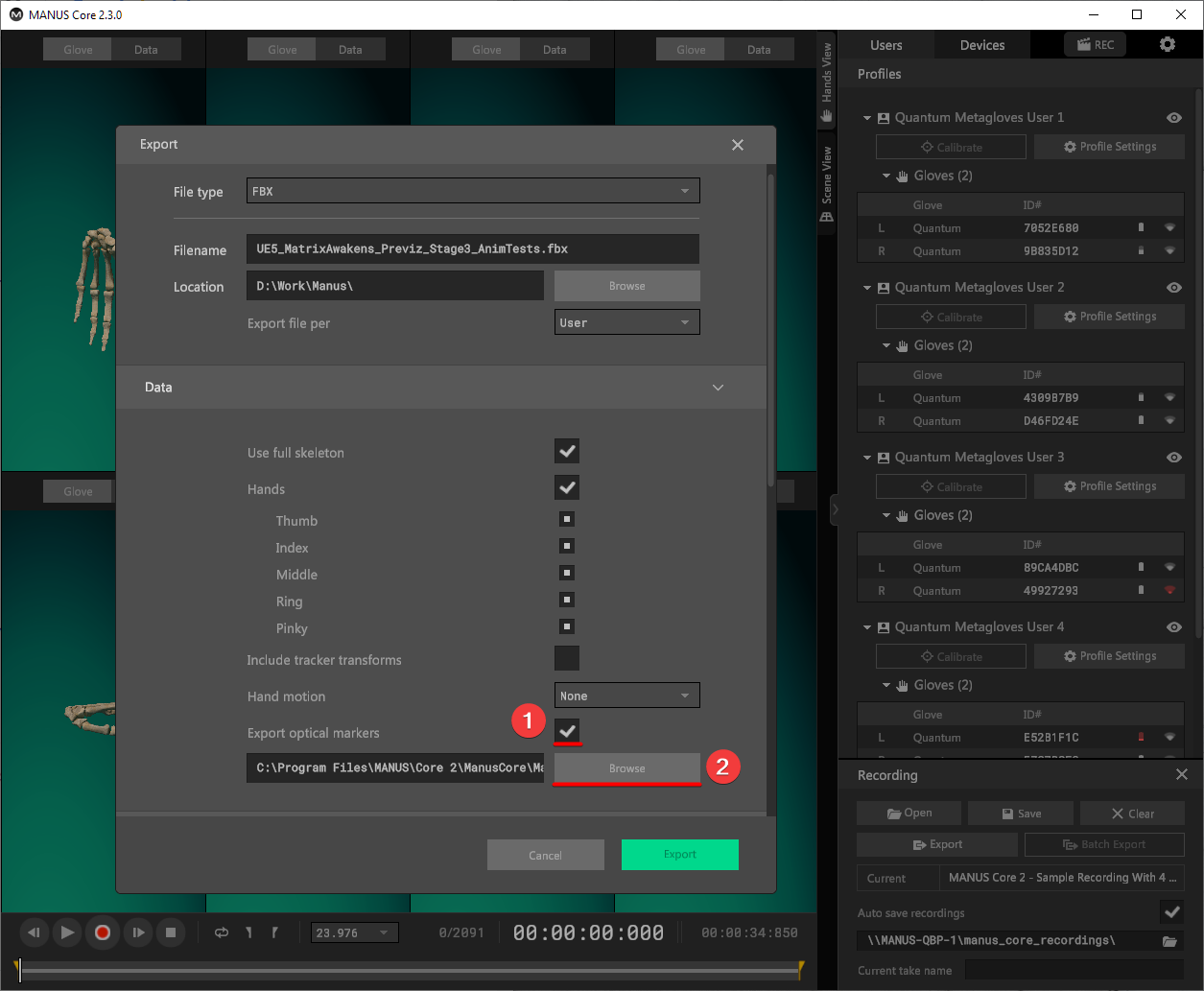
Task: Enable Include tracker transforms
Action: 566,657
